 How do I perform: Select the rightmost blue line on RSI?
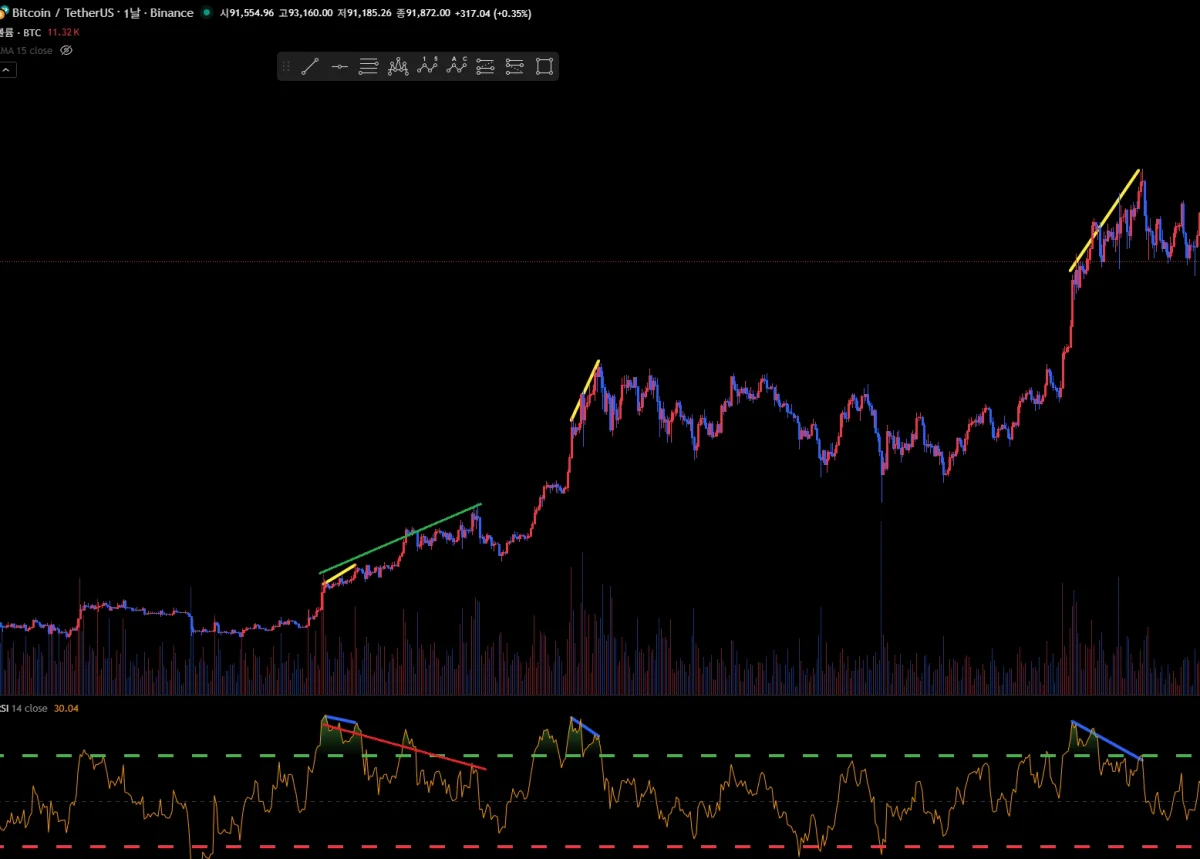1107,741
